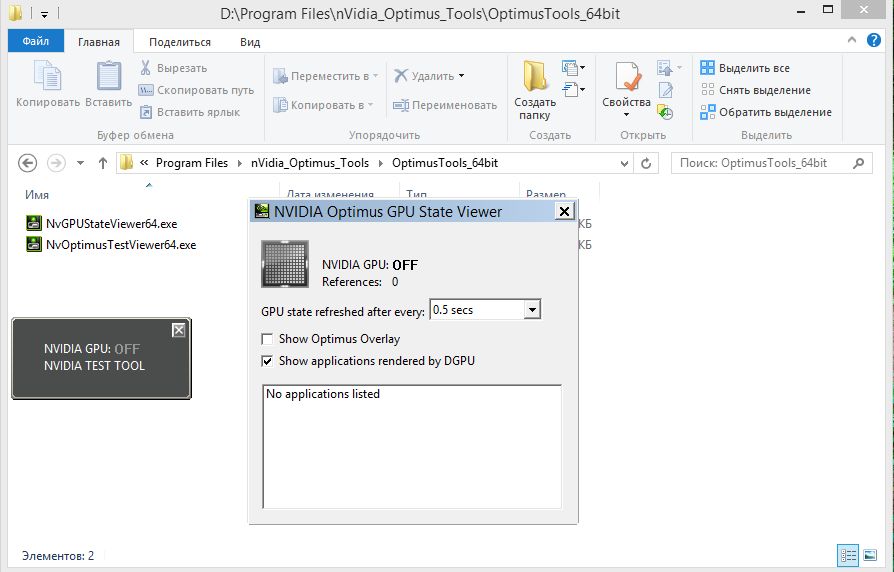
Task: Minimize the Explorer window
Action: pos(800,11)
